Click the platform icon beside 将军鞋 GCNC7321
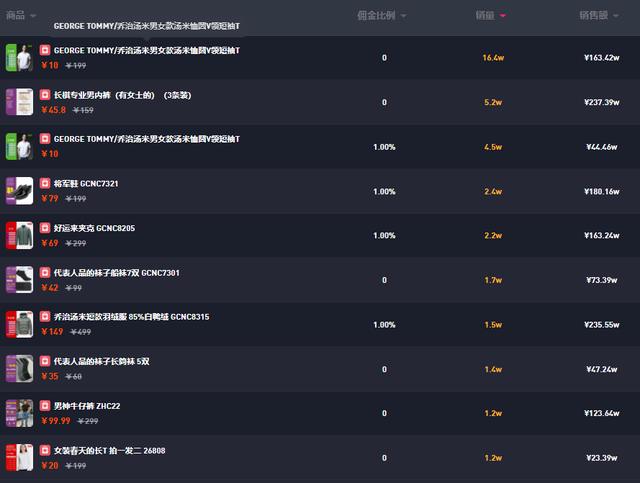Screen dimensions: 640x483 click(45, 184)
